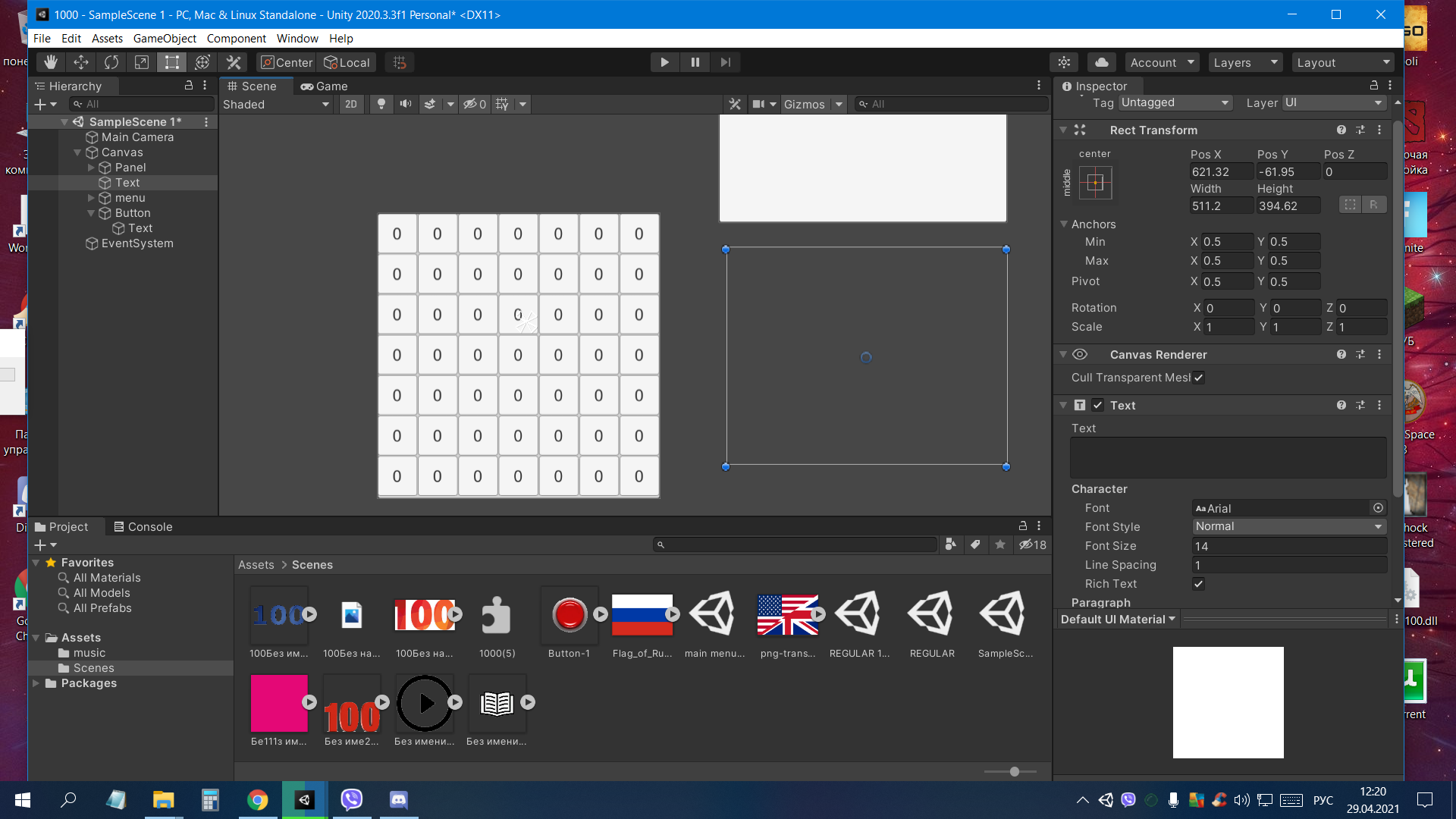Open the Window menu
The width and height of the screenshot is (1456, 819).
pos(297,38)
